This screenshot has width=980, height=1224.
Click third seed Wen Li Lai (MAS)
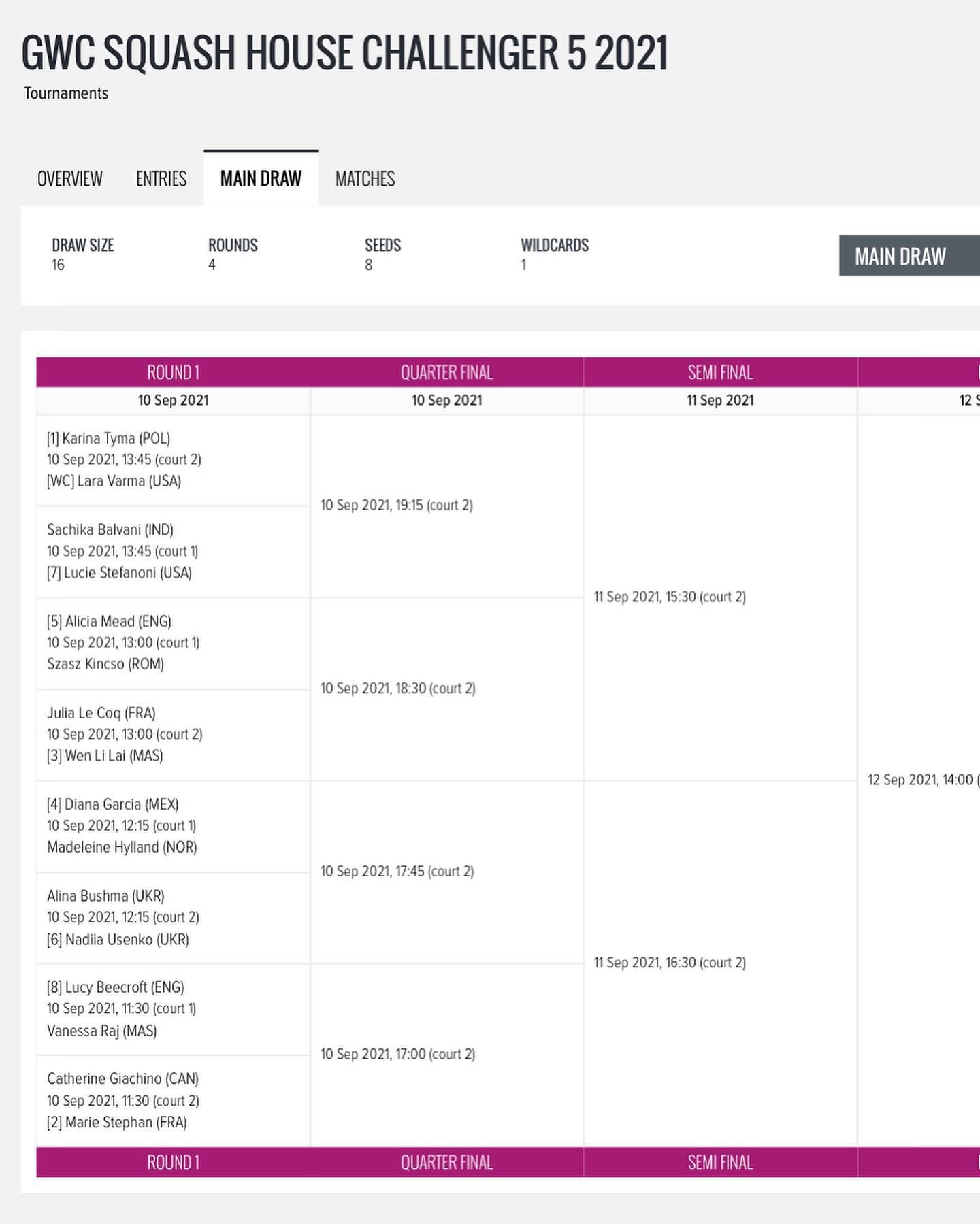105,756
